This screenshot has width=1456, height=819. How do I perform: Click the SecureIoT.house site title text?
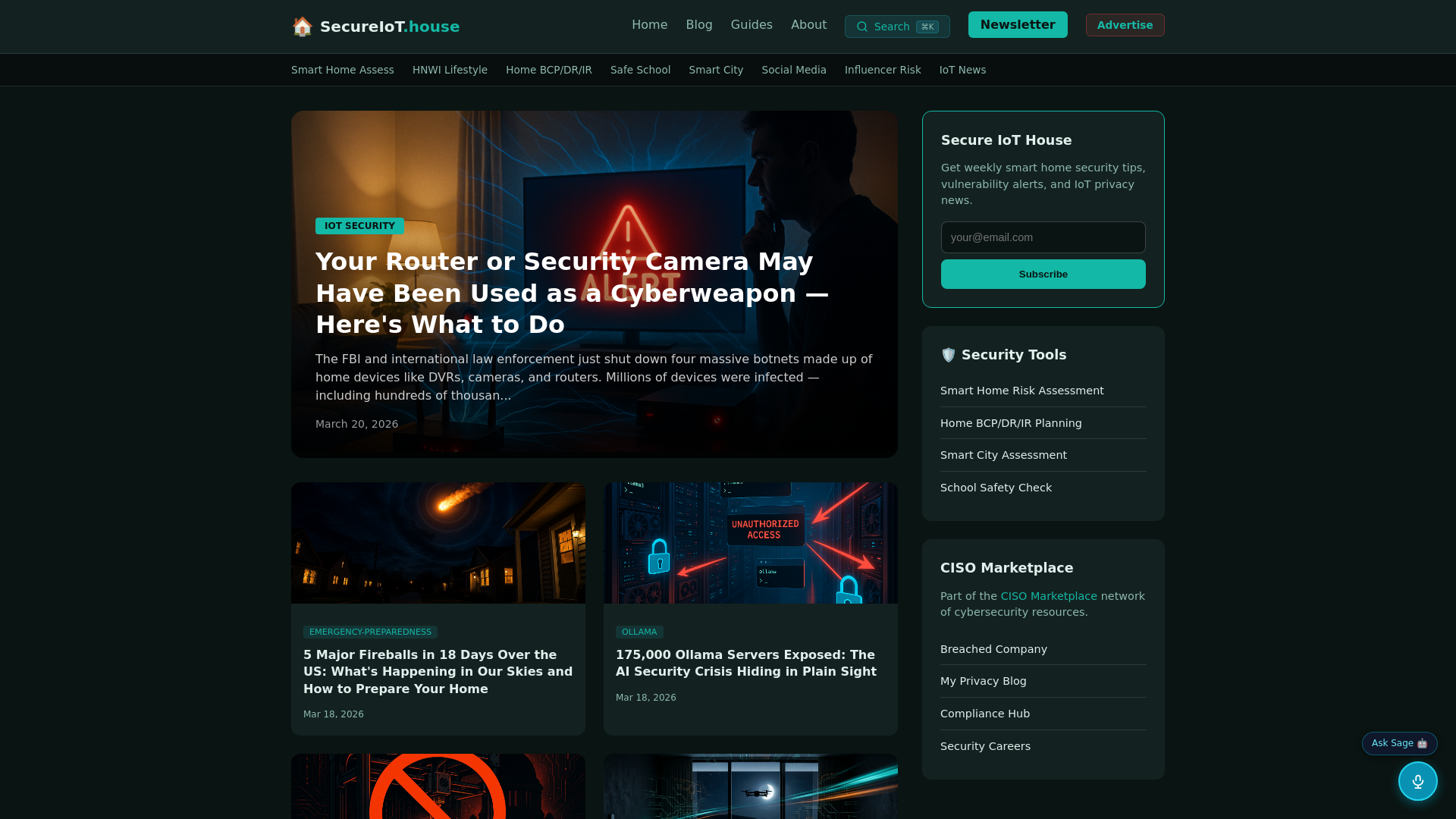tap(390, 27)
